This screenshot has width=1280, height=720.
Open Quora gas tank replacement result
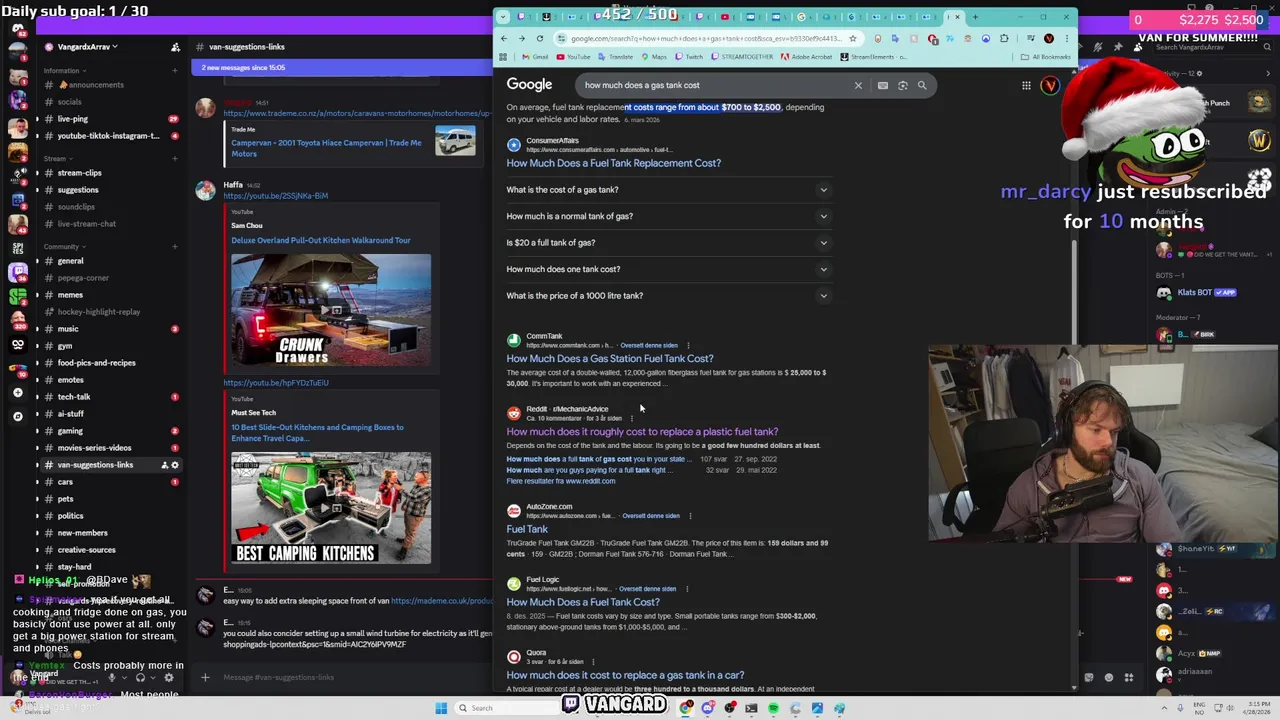click(x=625, y=675)
